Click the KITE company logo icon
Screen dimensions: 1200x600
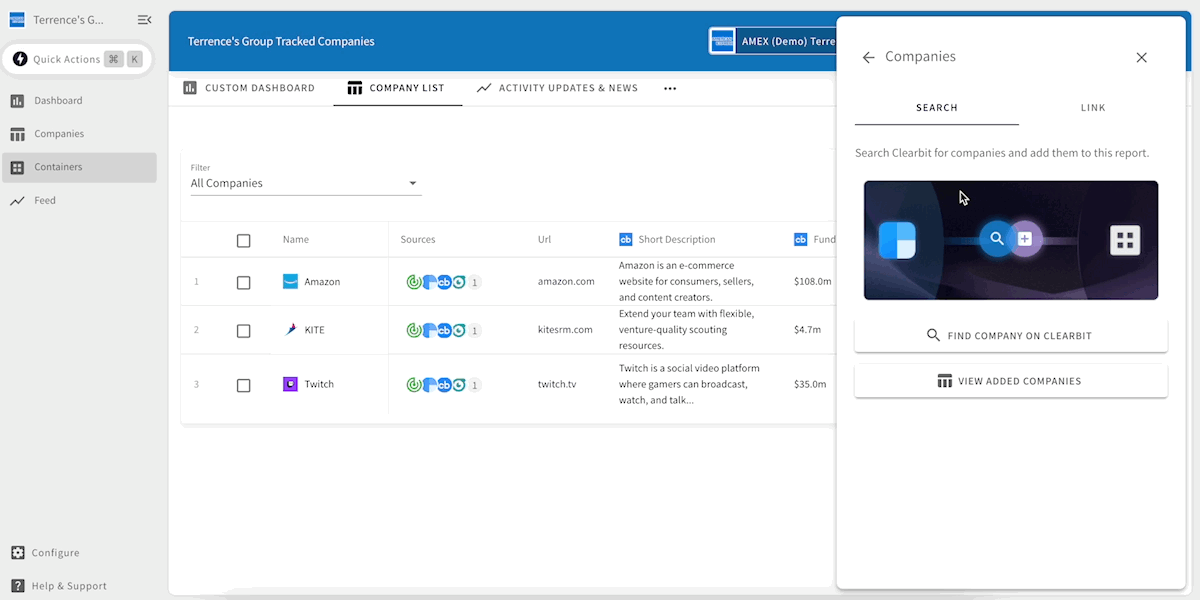[290, 330]
